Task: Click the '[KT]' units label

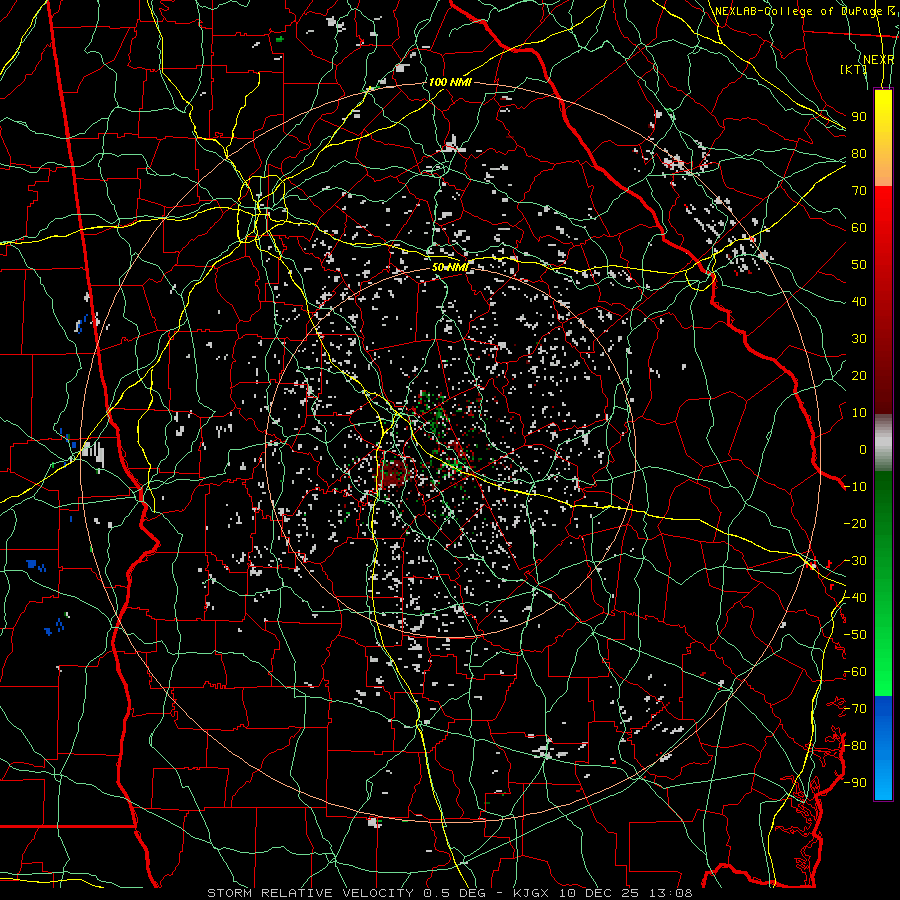Action: coord(854,69)
